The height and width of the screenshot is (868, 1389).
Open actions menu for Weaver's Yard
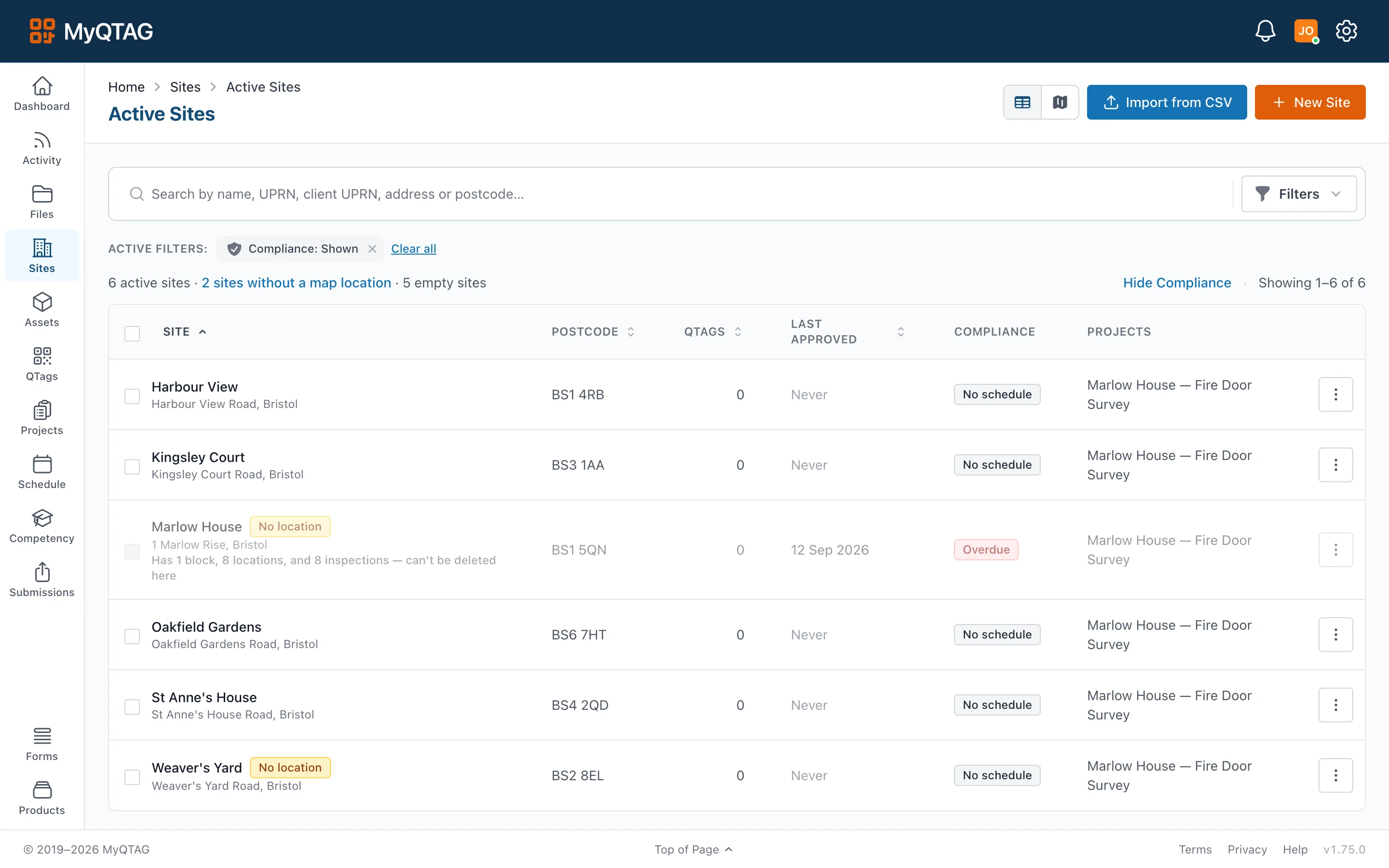[x=1335, y=775]
